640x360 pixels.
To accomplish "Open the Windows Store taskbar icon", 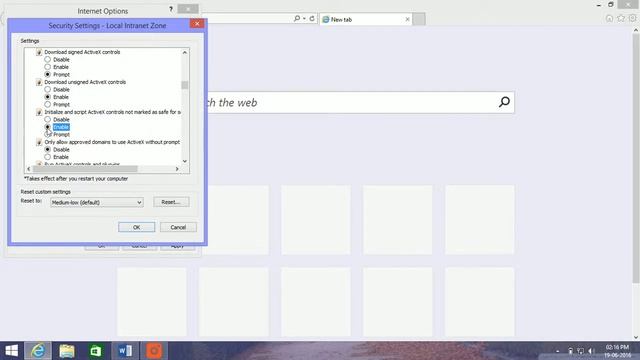I will point(96,351).
